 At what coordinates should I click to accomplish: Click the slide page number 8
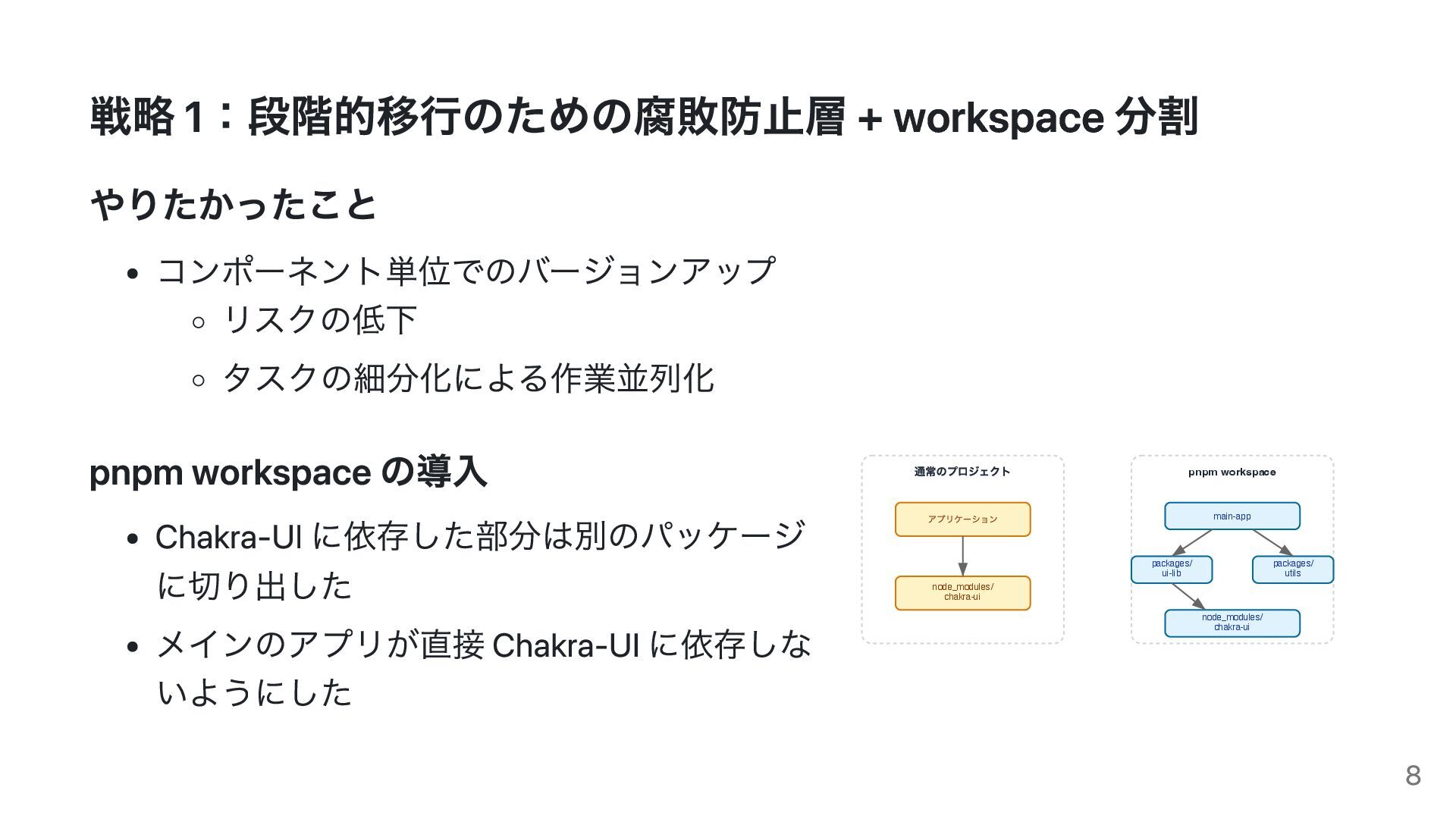[1412, 775]
